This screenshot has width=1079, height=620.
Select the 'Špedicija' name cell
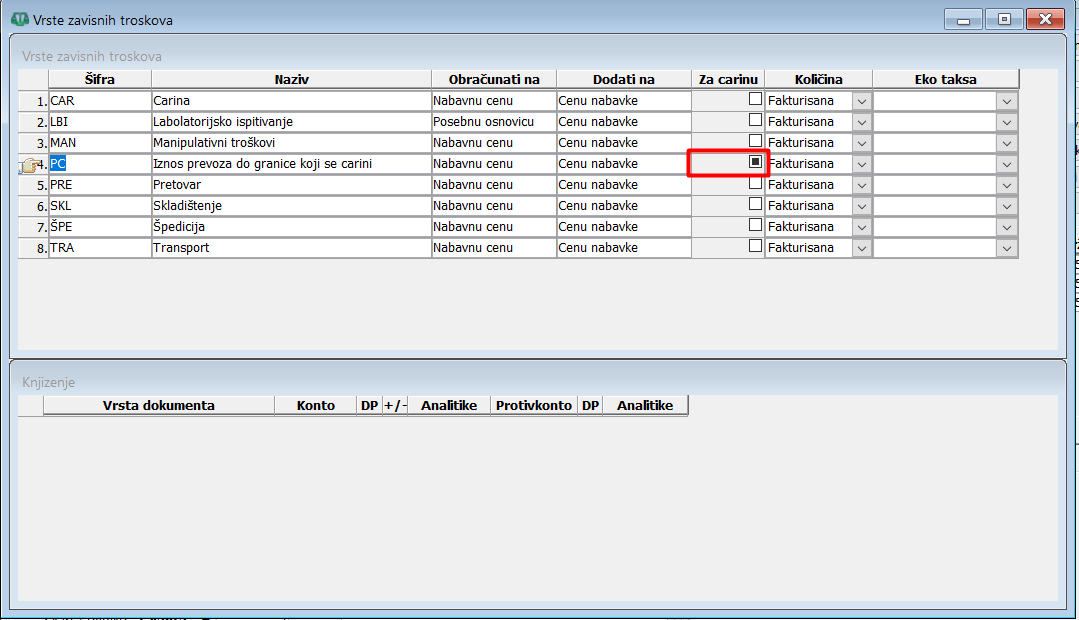[x=291, y=226]
